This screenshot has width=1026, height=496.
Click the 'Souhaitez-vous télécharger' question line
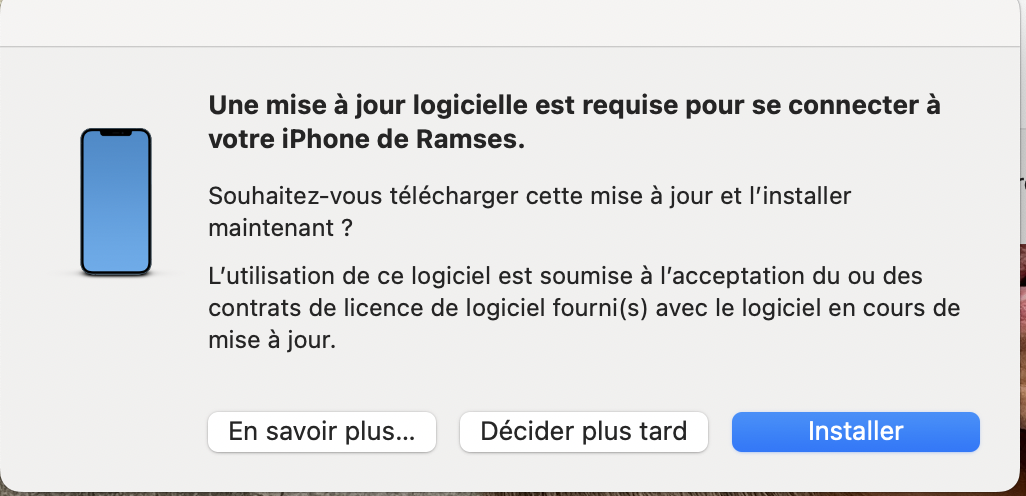tap(530, 195)
